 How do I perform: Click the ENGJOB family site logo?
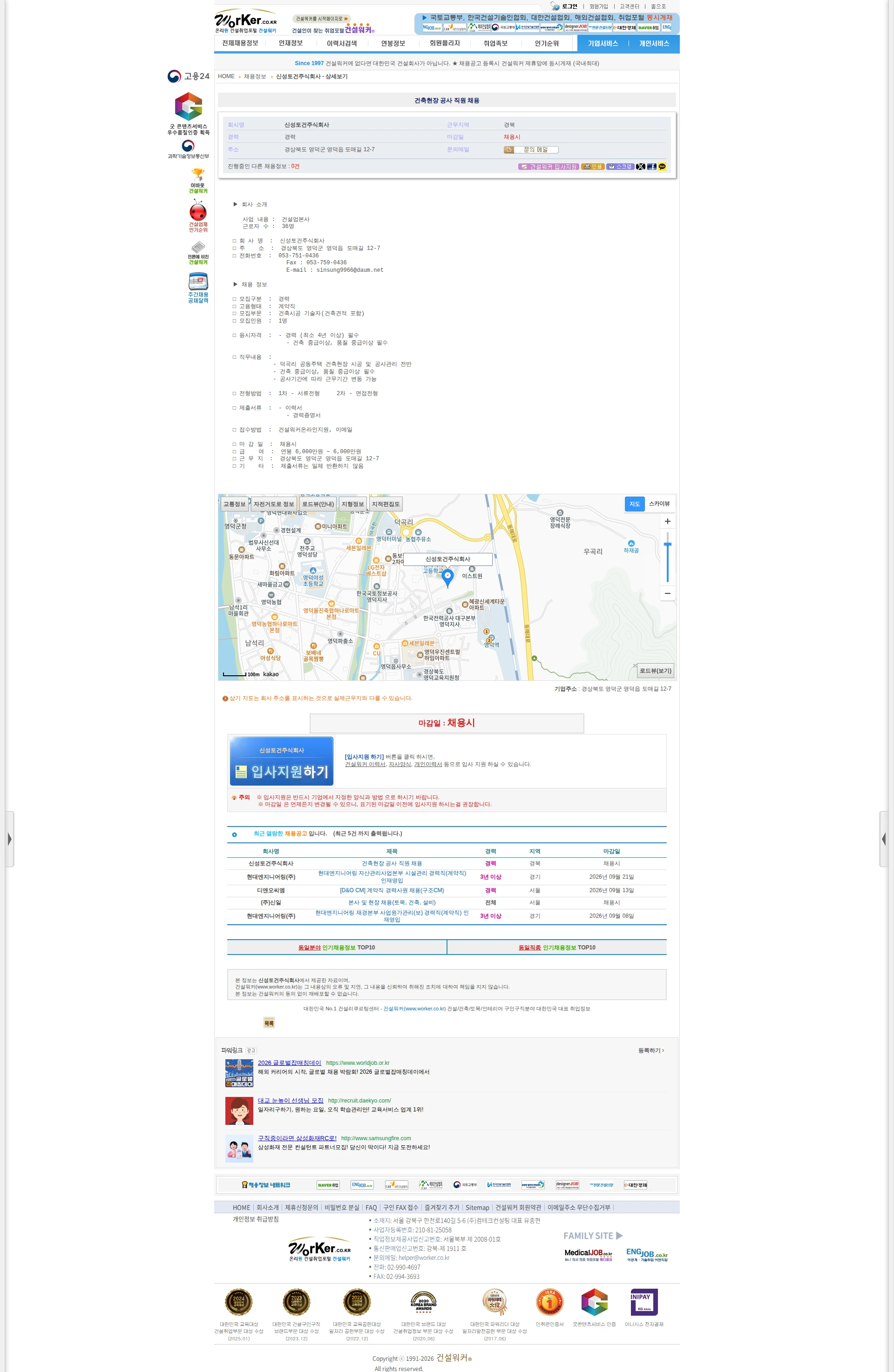647,1255
